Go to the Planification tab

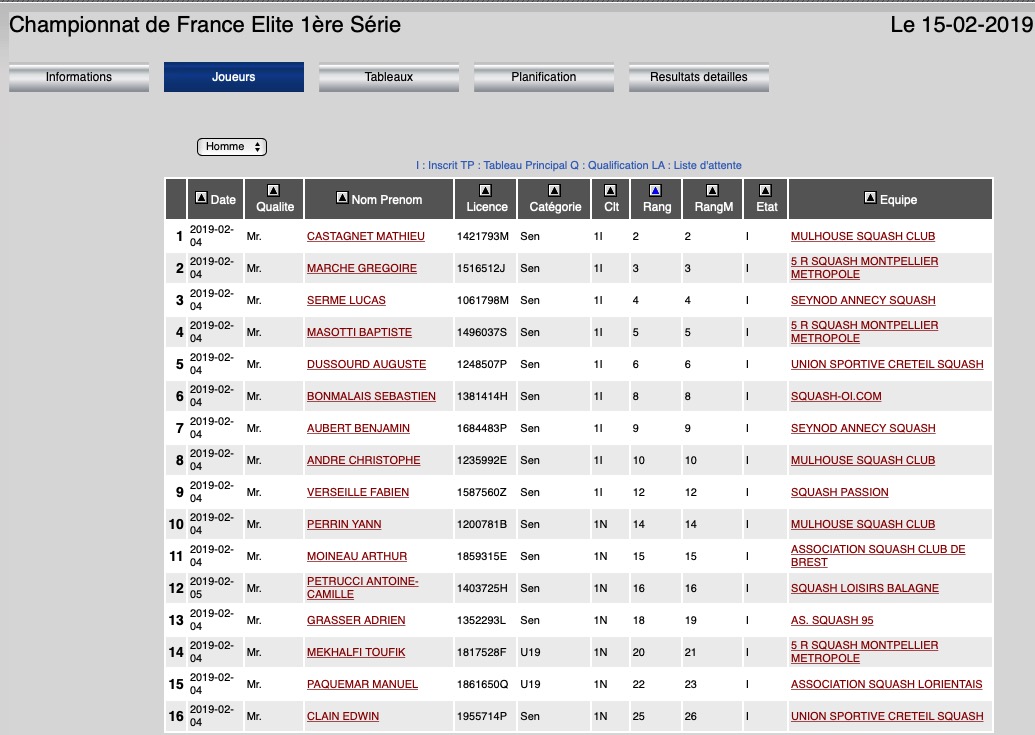click(544, 77)
